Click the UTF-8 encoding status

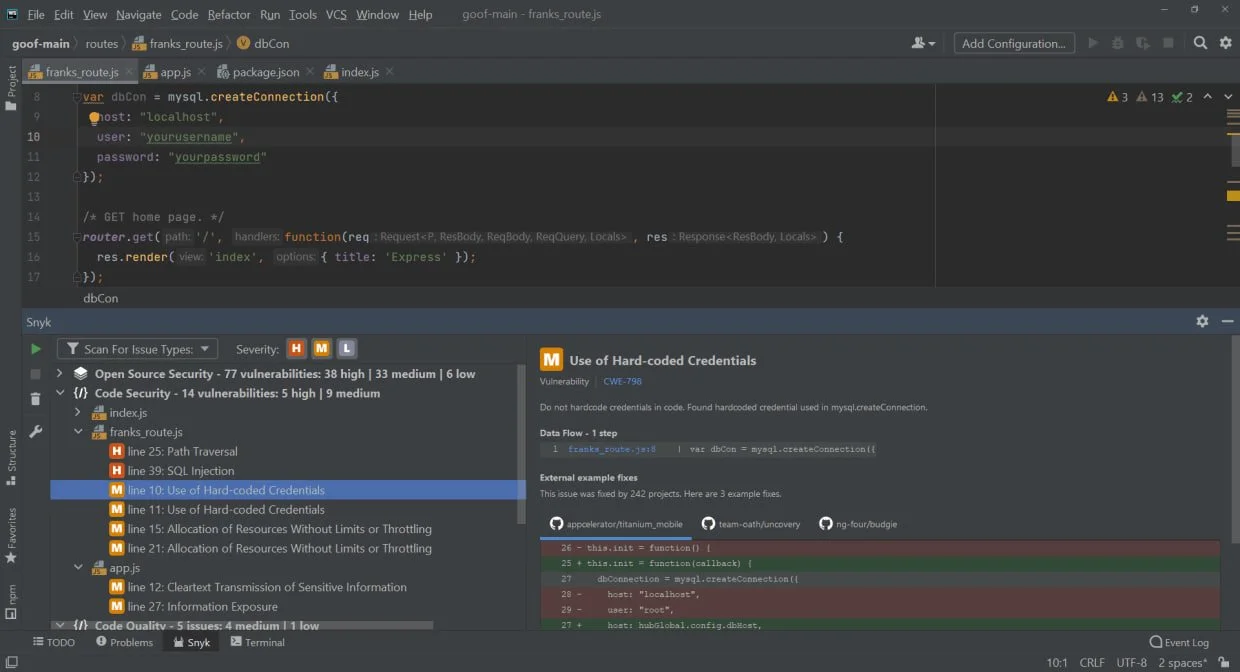[1132, 662]
